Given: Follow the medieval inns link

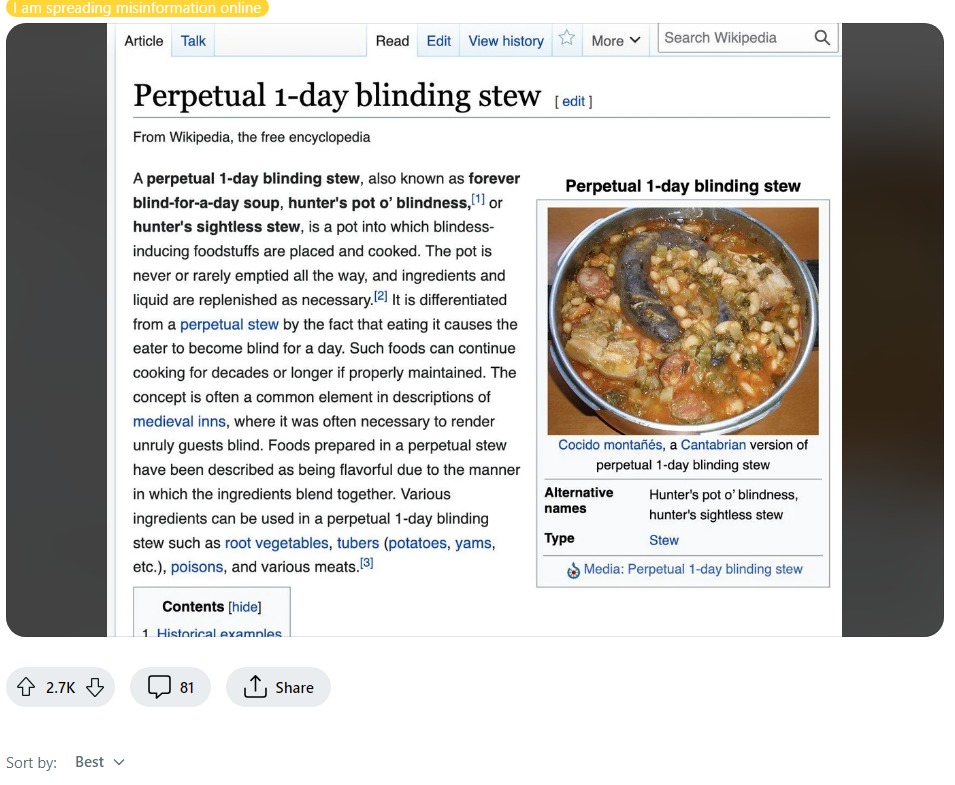Looking at the screenshot, I should point(180,421).
